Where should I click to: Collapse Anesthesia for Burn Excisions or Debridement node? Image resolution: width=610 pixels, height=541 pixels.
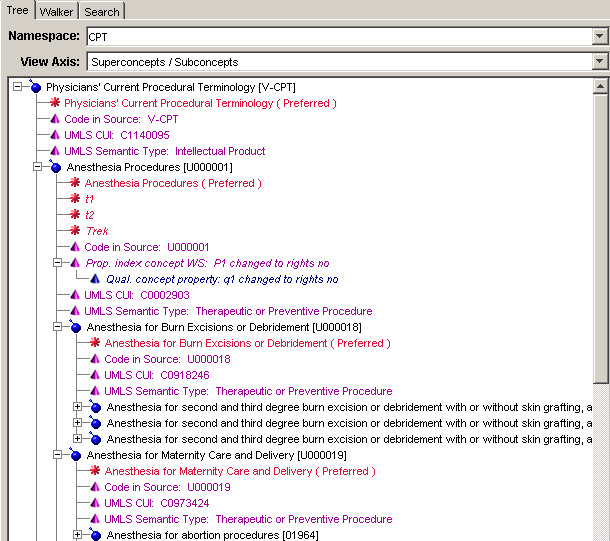click(x=57, y=326)
